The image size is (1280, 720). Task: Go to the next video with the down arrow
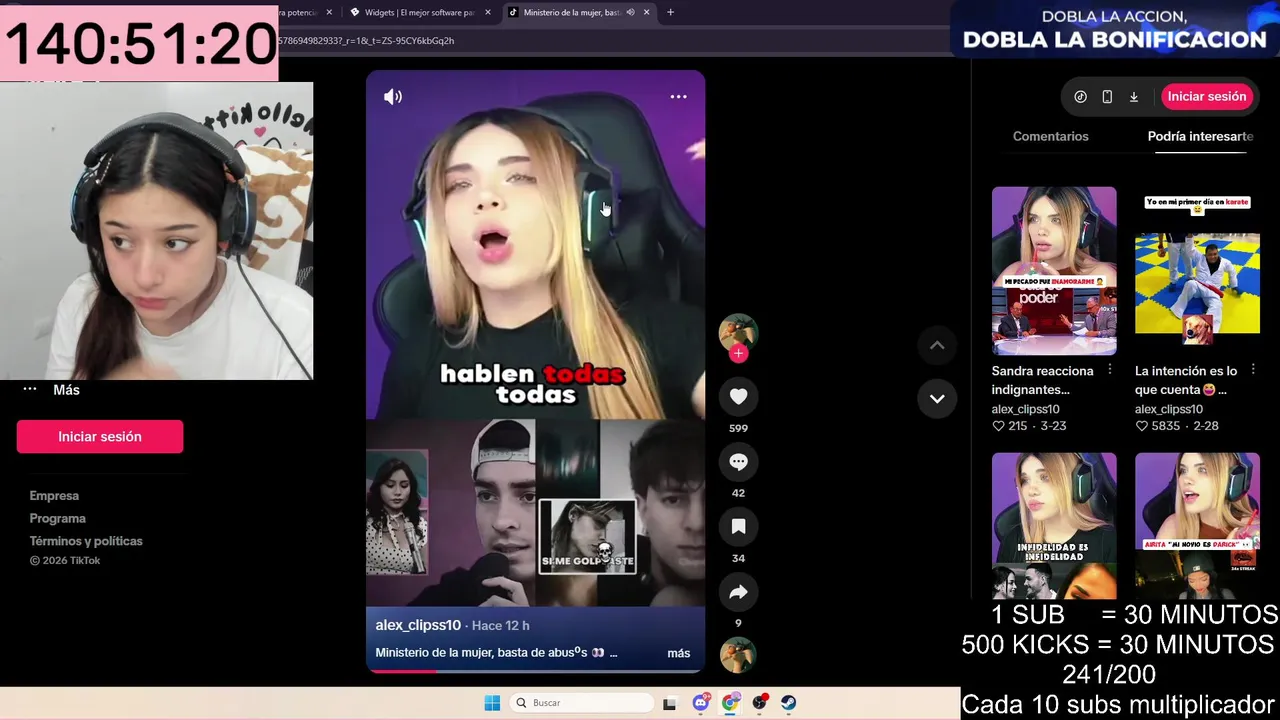point(937,398)
